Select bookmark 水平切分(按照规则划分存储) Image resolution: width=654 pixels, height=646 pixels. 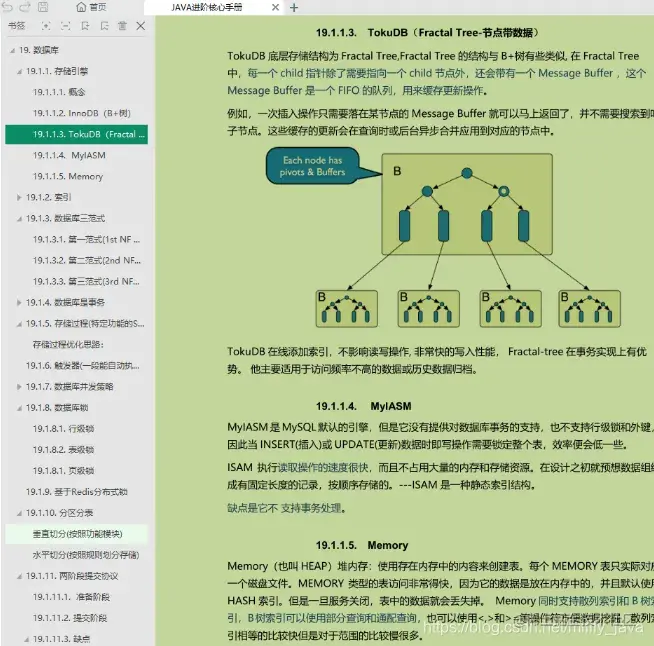pos(86,555)
